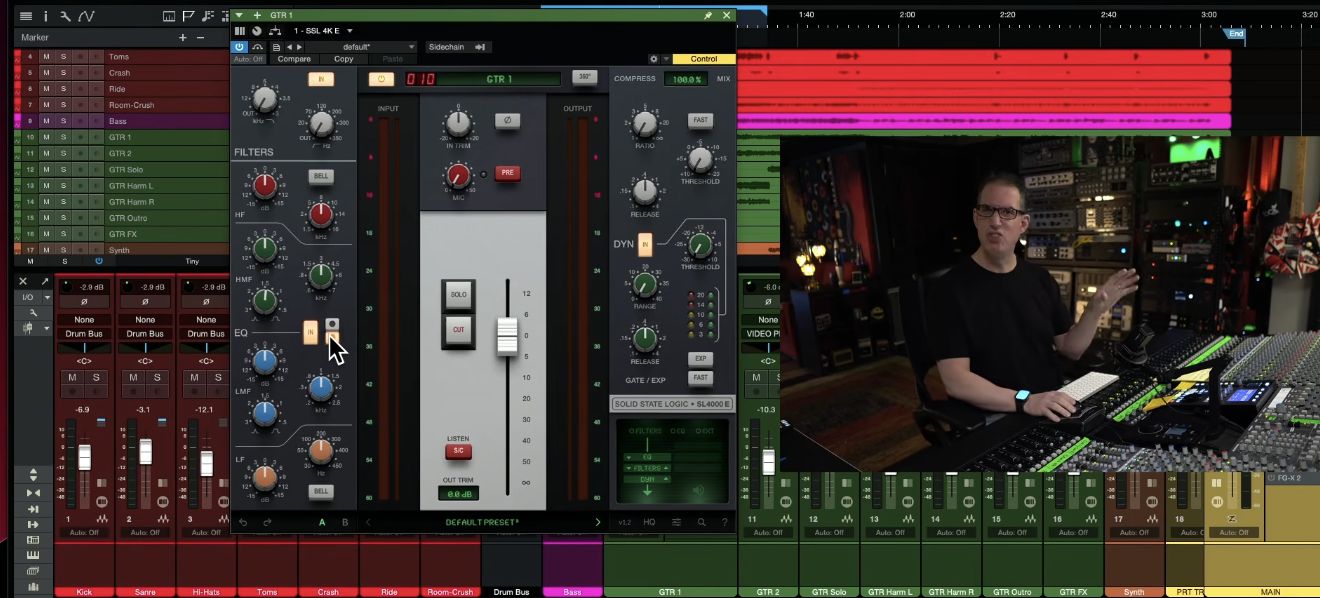Select GTR Solo track in list
The height and width of the screenshot is (598, 1320).
[x=126, y=170]
